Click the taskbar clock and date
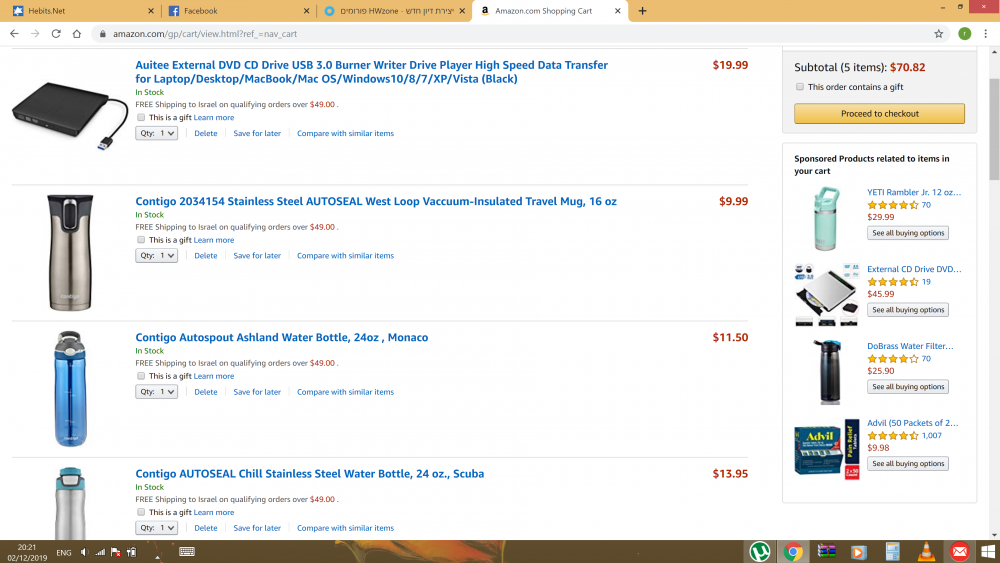Screen dimensions: 1000x563 pos(27,552)
